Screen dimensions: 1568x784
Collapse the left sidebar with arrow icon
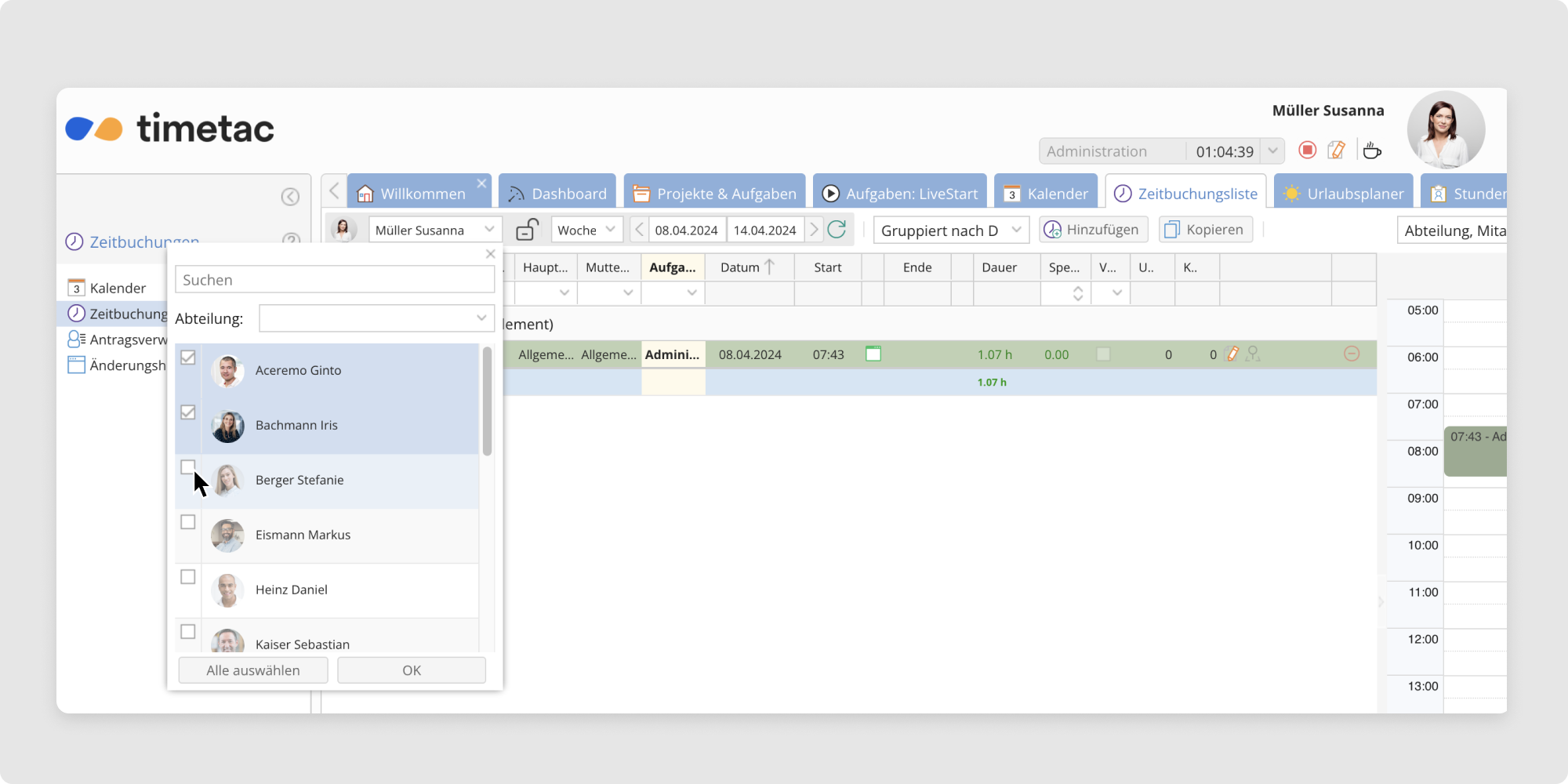pyautogui.click(x=290, y=197)
